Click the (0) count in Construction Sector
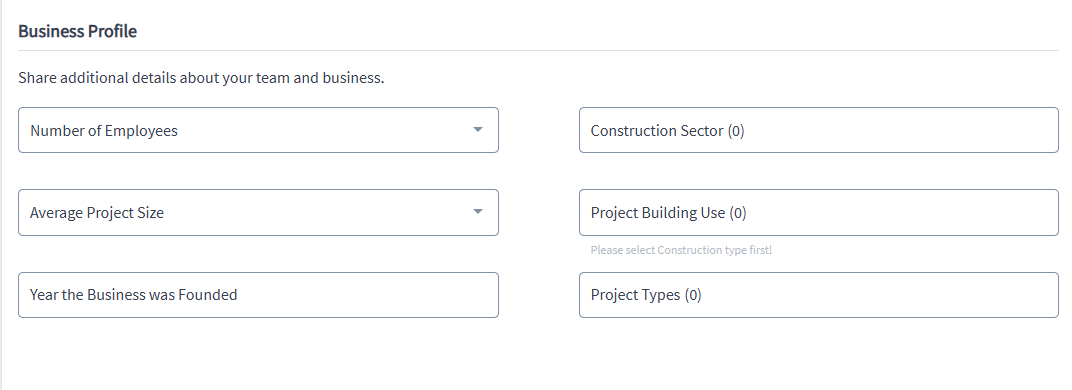The width and height of the screenshot is (1072, 390). coord(736,131)
